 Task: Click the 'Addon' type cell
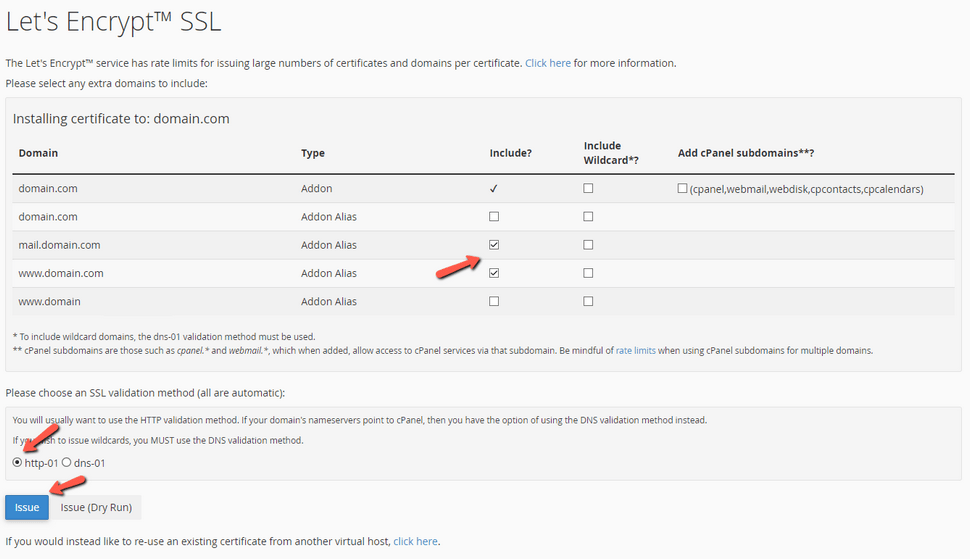tap(317, 188)
